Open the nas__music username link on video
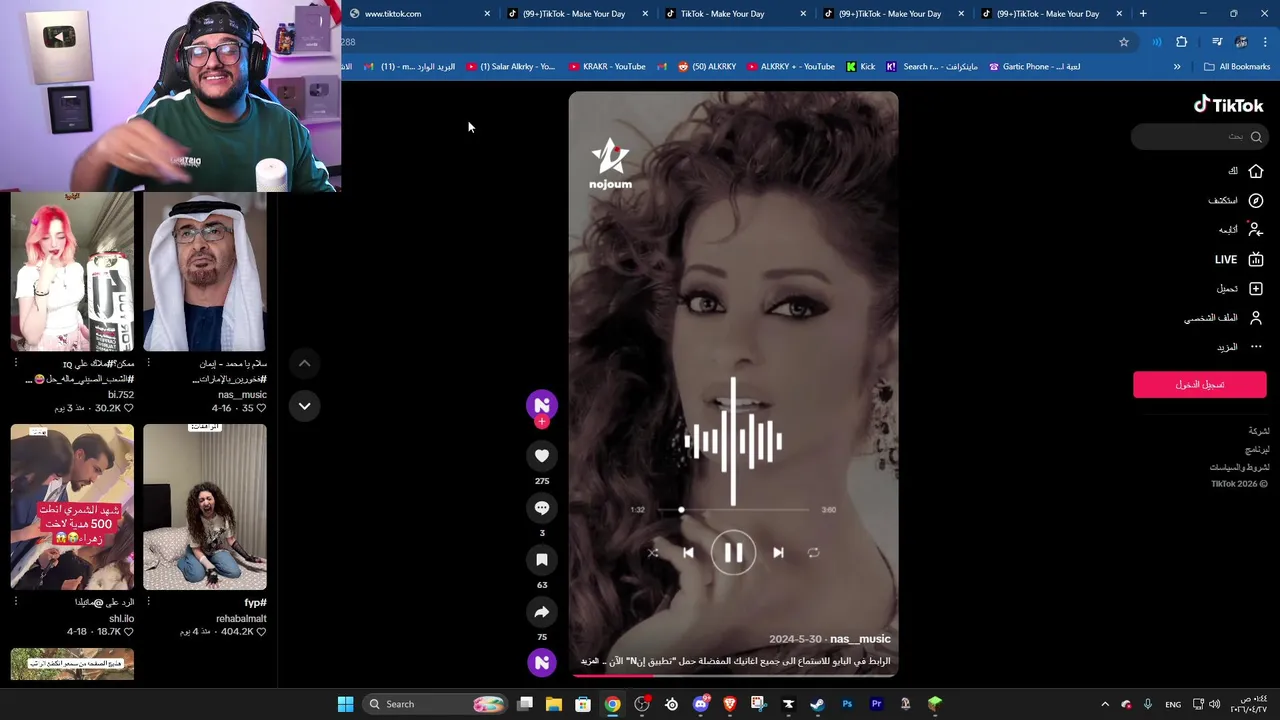1280x720 pixels. [x=860, y=639]
